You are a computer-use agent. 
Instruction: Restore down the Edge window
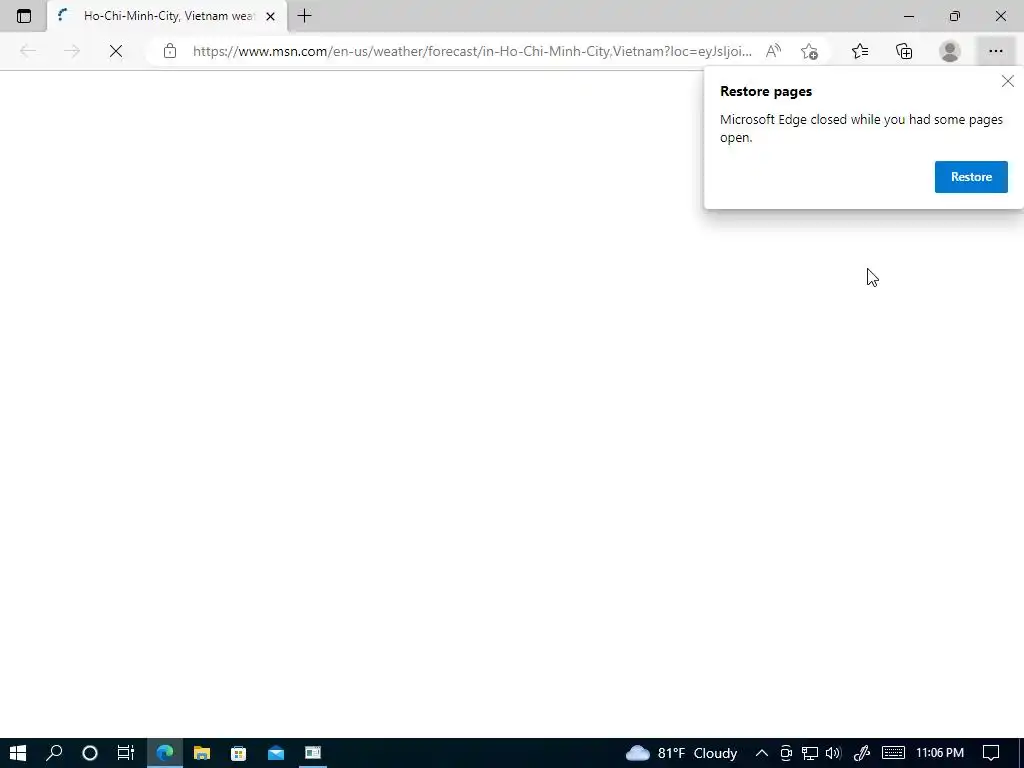(955, 16)
